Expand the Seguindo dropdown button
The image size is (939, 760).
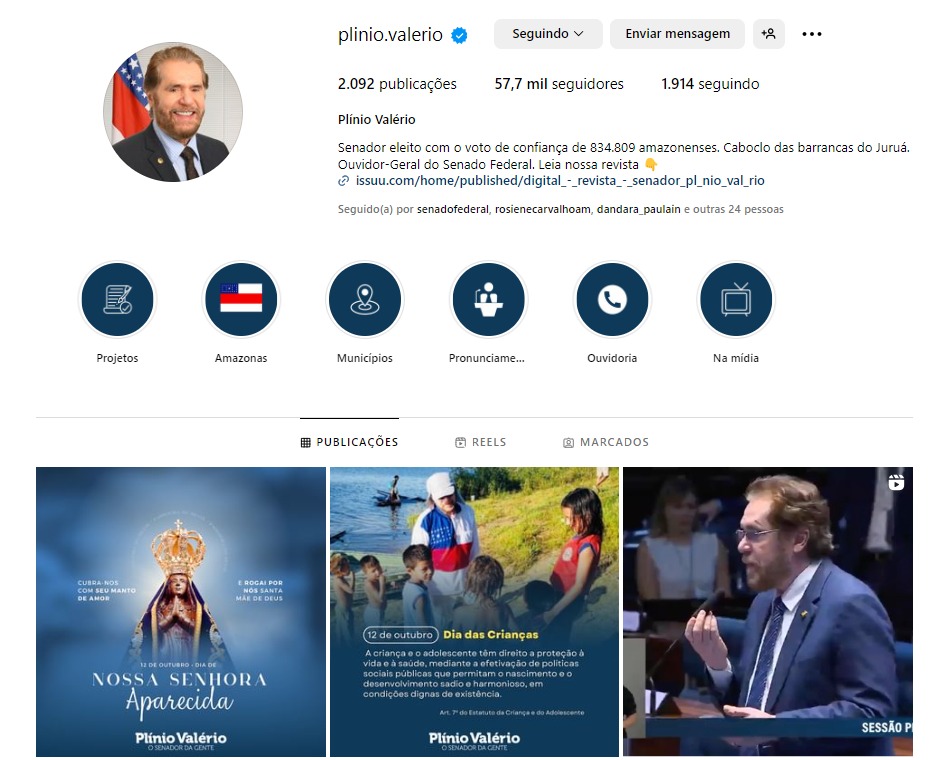[x=548, y=34]
